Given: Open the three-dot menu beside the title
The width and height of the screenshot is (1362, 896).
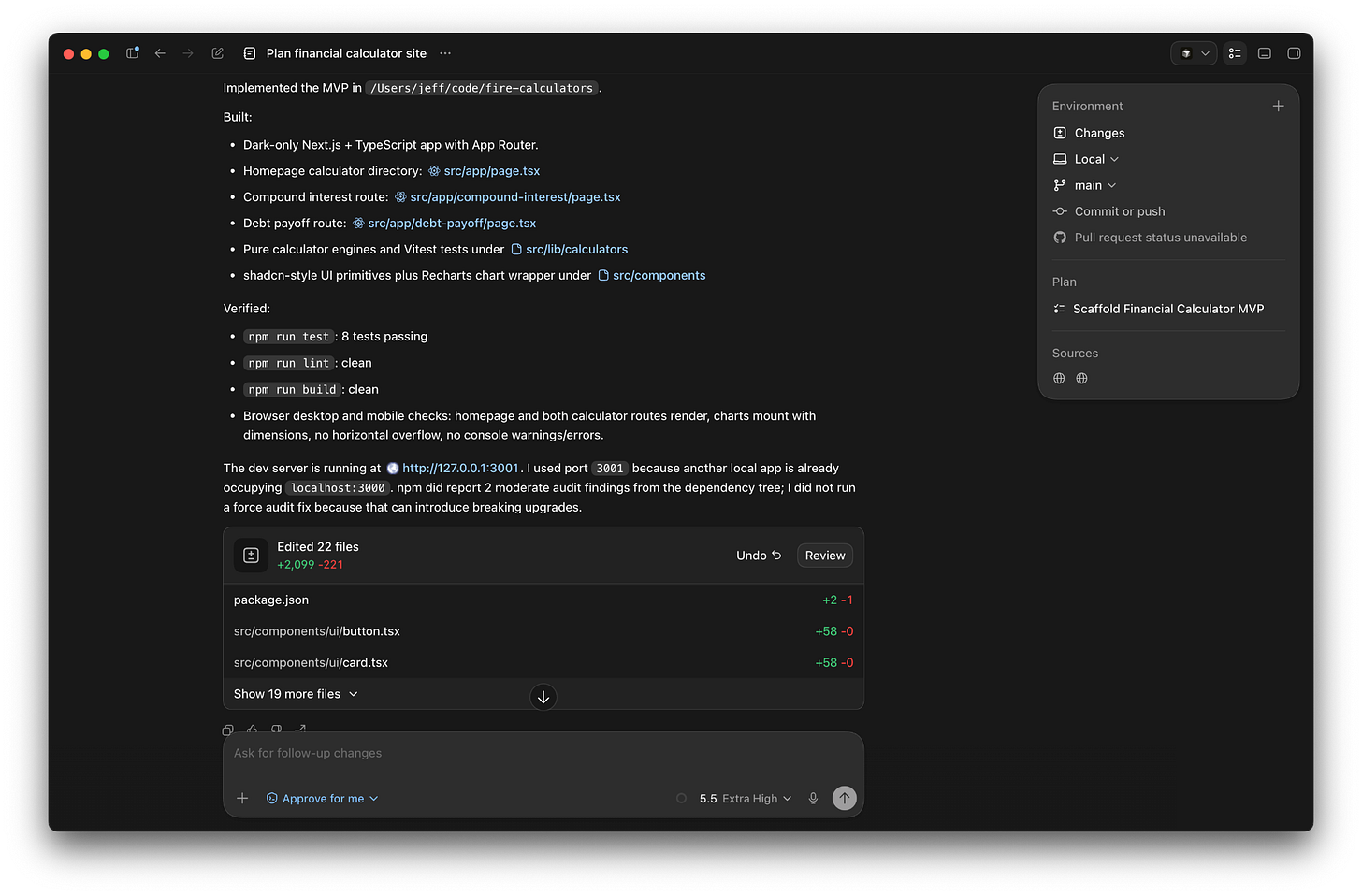Looking at the screenshot, I should pos(445,53).
